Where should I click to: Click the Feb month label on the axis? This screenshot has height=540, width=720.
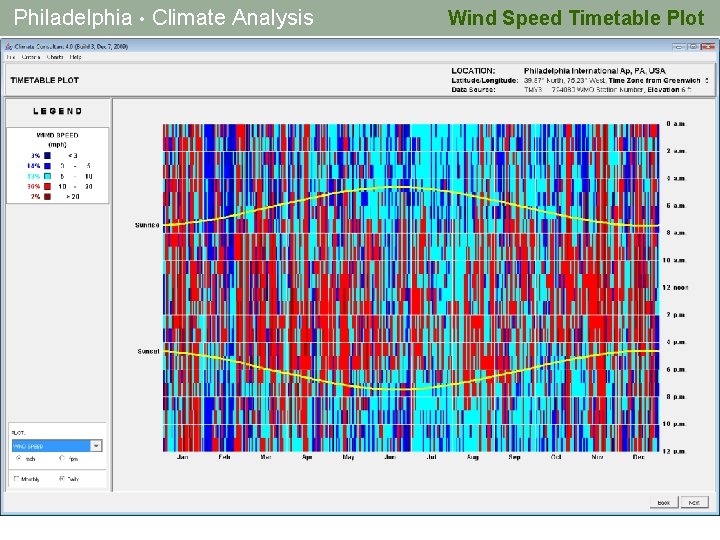(x=224, y=457)
